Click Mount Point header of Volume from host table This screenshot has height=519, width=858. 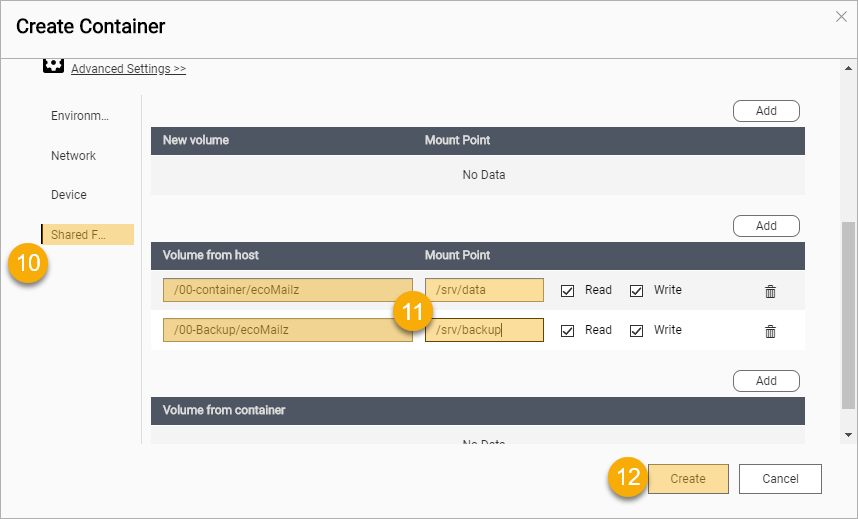pyautogui.click(x=457, y=255)
